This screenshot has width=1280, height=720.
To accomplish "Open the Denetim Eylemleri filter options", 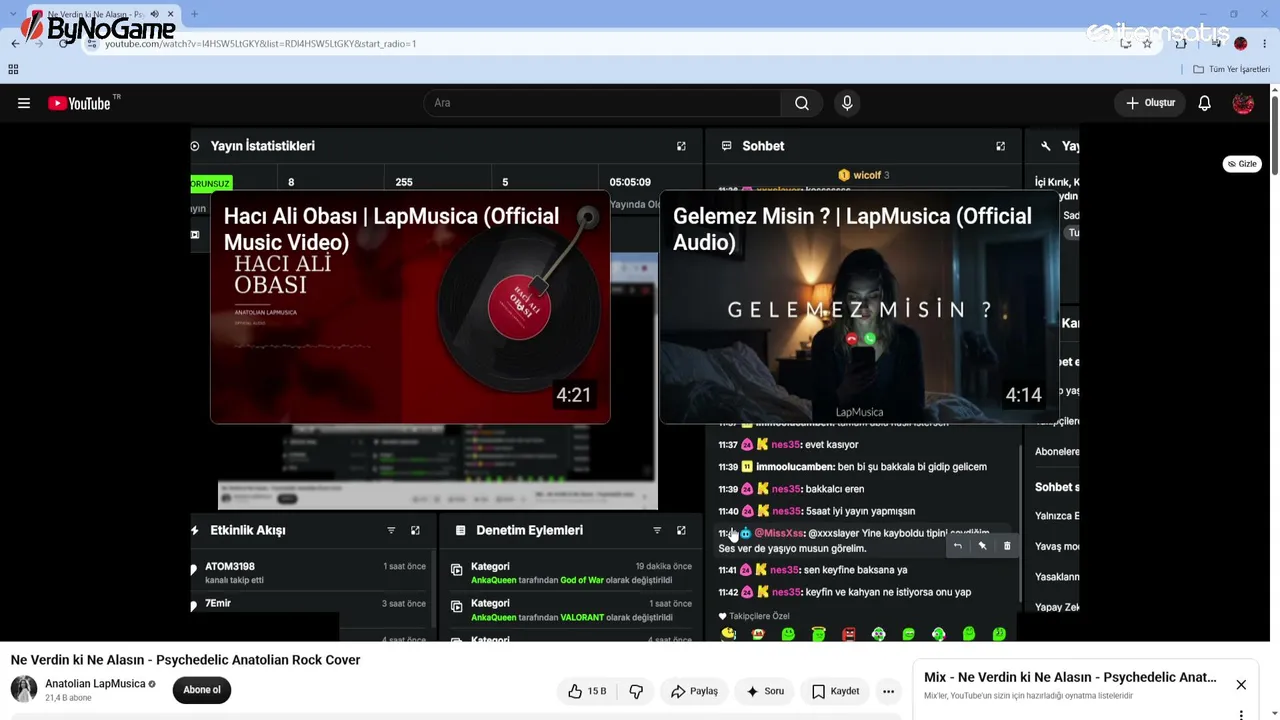I will (657, 530).
